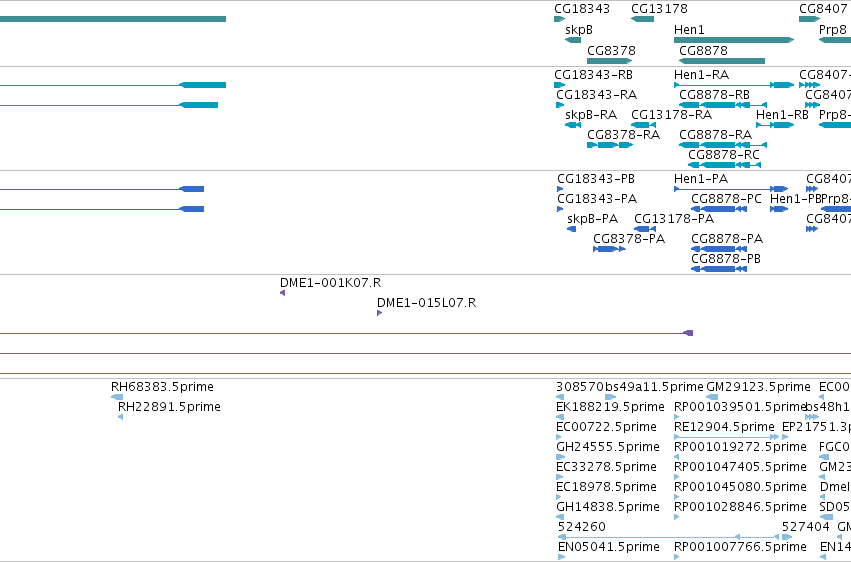Click the 527404 EST label
Viewport: 851px width, 562px height.
click(805, 527)
